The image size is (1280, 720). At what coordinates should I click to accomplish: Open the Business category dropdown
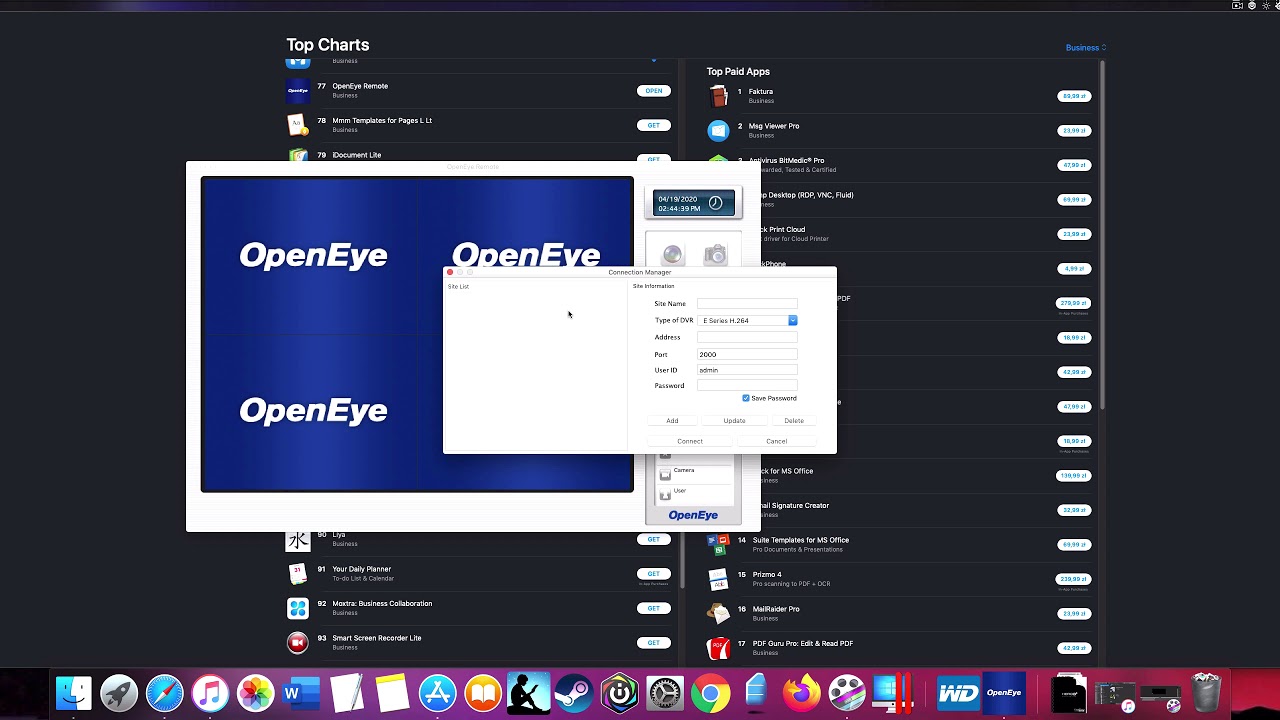click(1086, 48)
